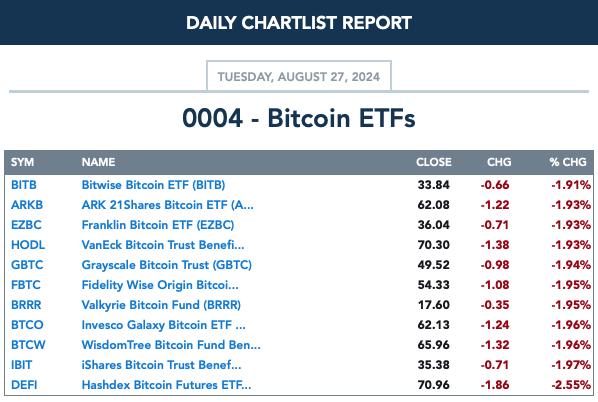Screen dimensions: 598x402
Task: Open WisdomTree Bitcoin Fund name link
Action: coord(171,345)
